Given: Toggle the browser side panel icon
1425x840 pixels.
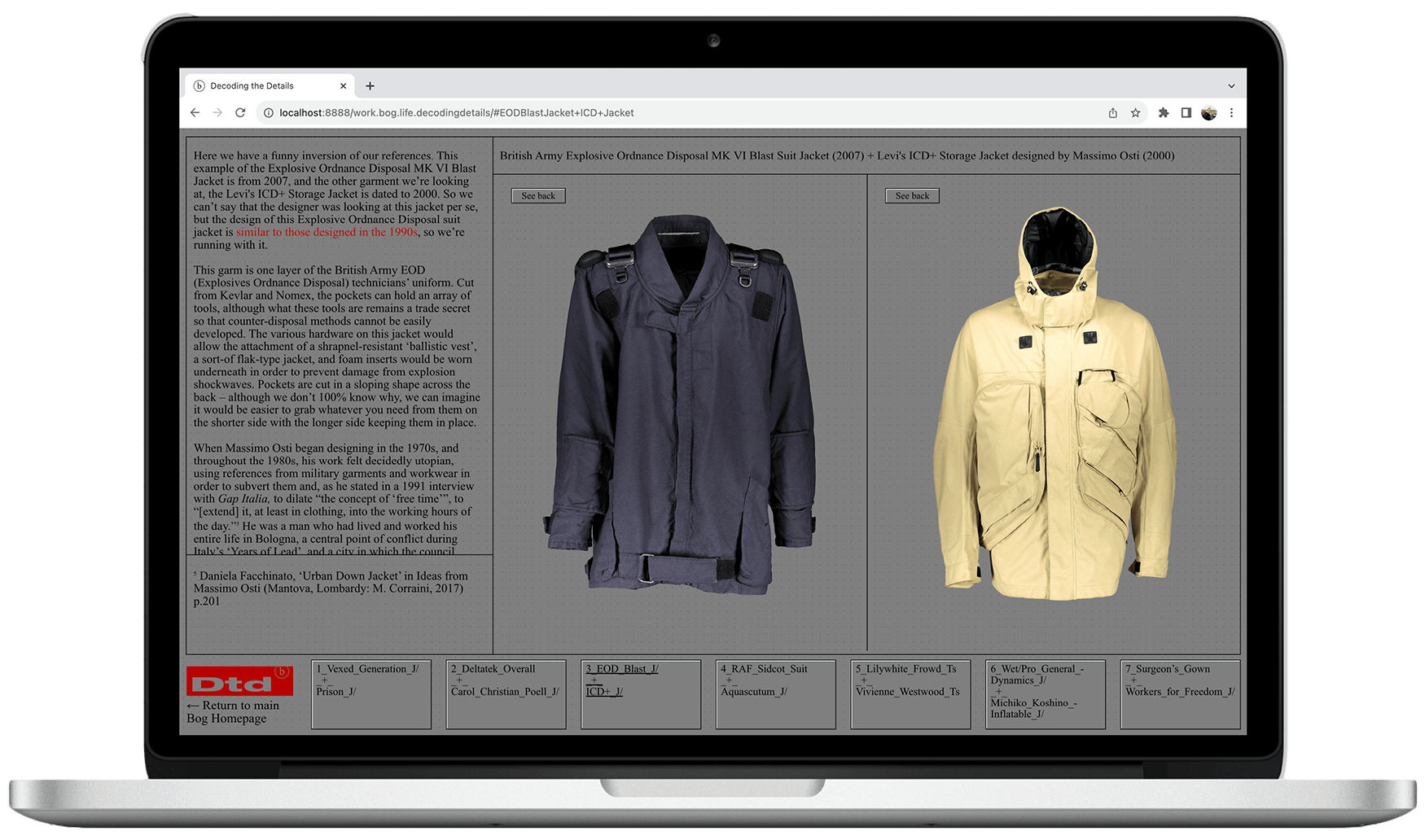Looking at the screenshot, I should click(x=1186, y=113).
